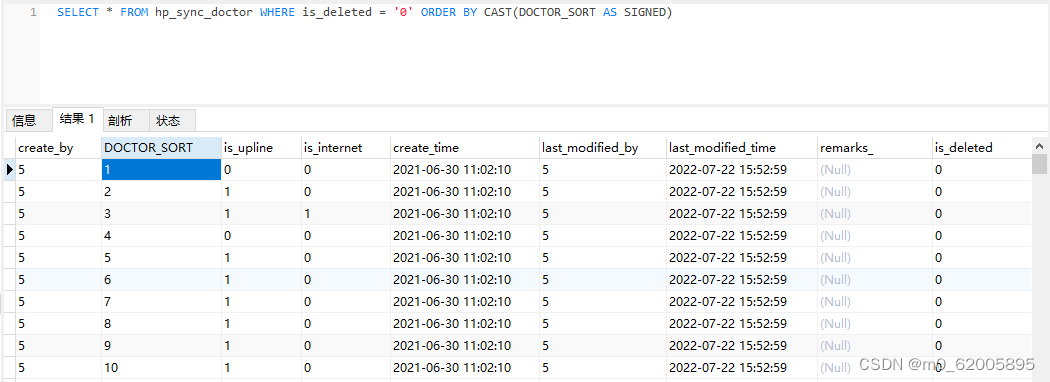Click the scrollbar up arrow of results grid
The height and width of the screenshot is (382, 1050).
1039,145
